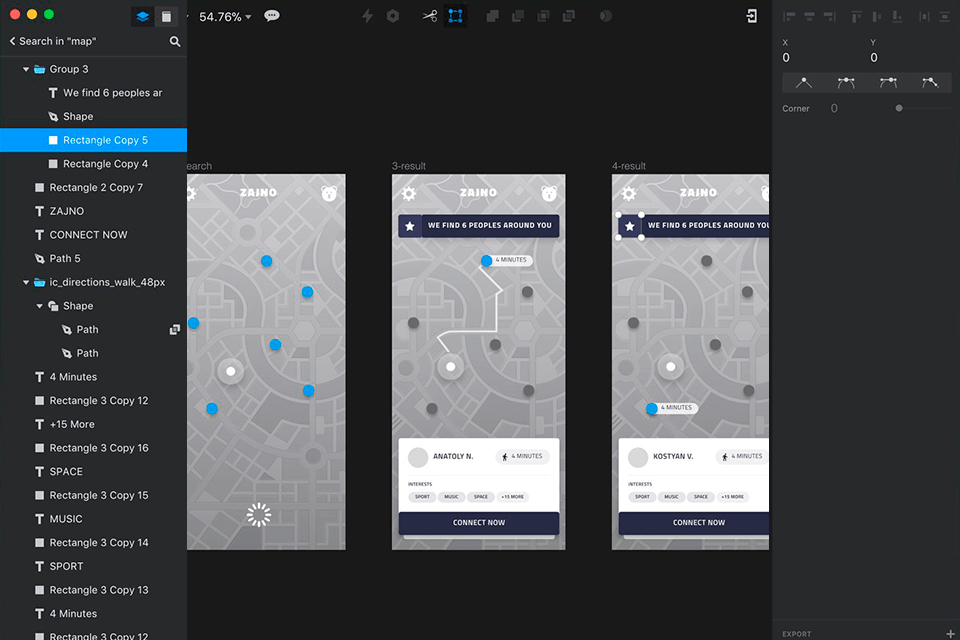Set point type to Mirrored
960x640 pixels.
(x=846, y=82)
